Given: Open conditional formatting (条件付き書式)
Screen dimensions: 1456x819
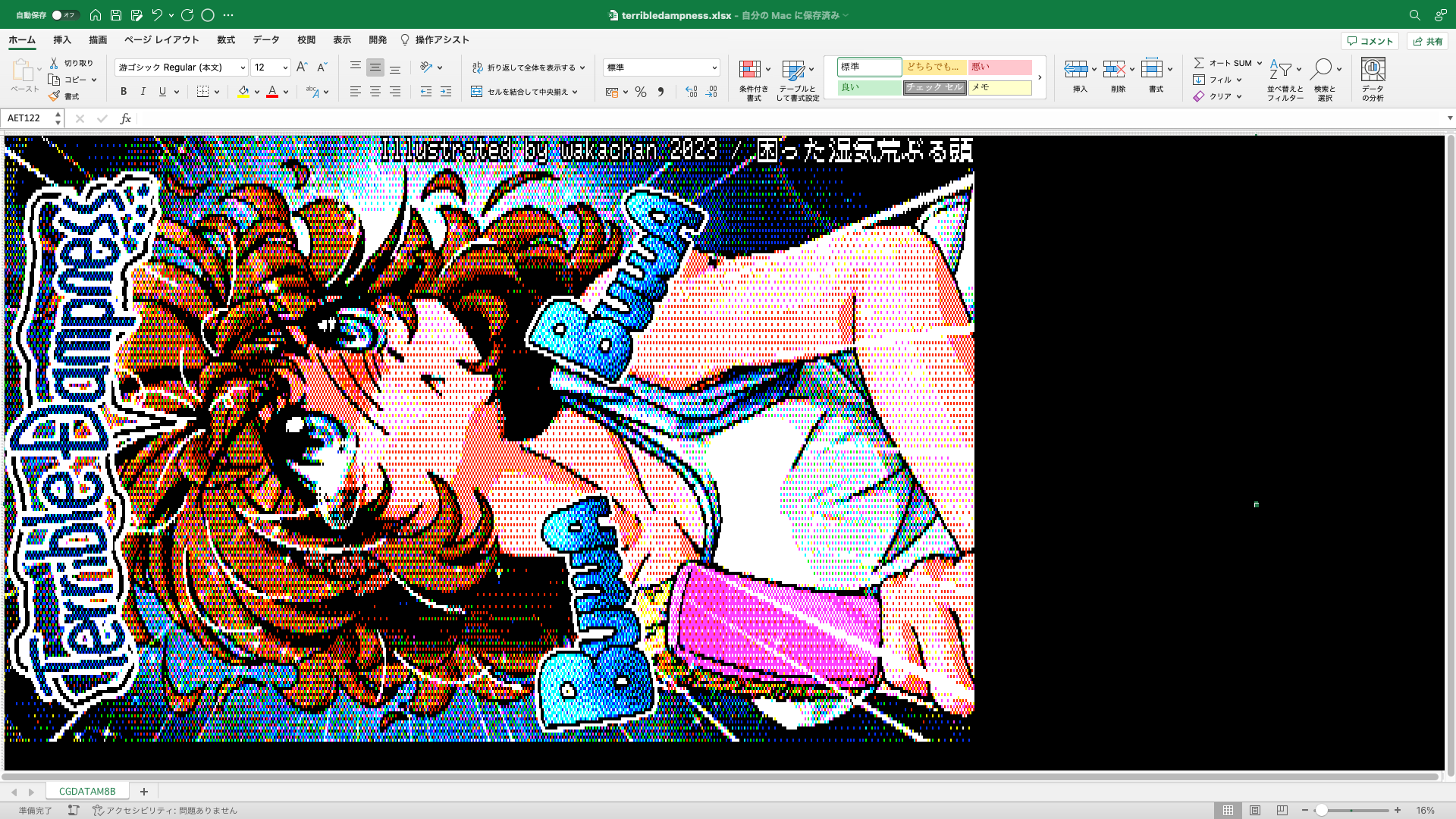Looking at the screenshot, I should pos(753,80).
